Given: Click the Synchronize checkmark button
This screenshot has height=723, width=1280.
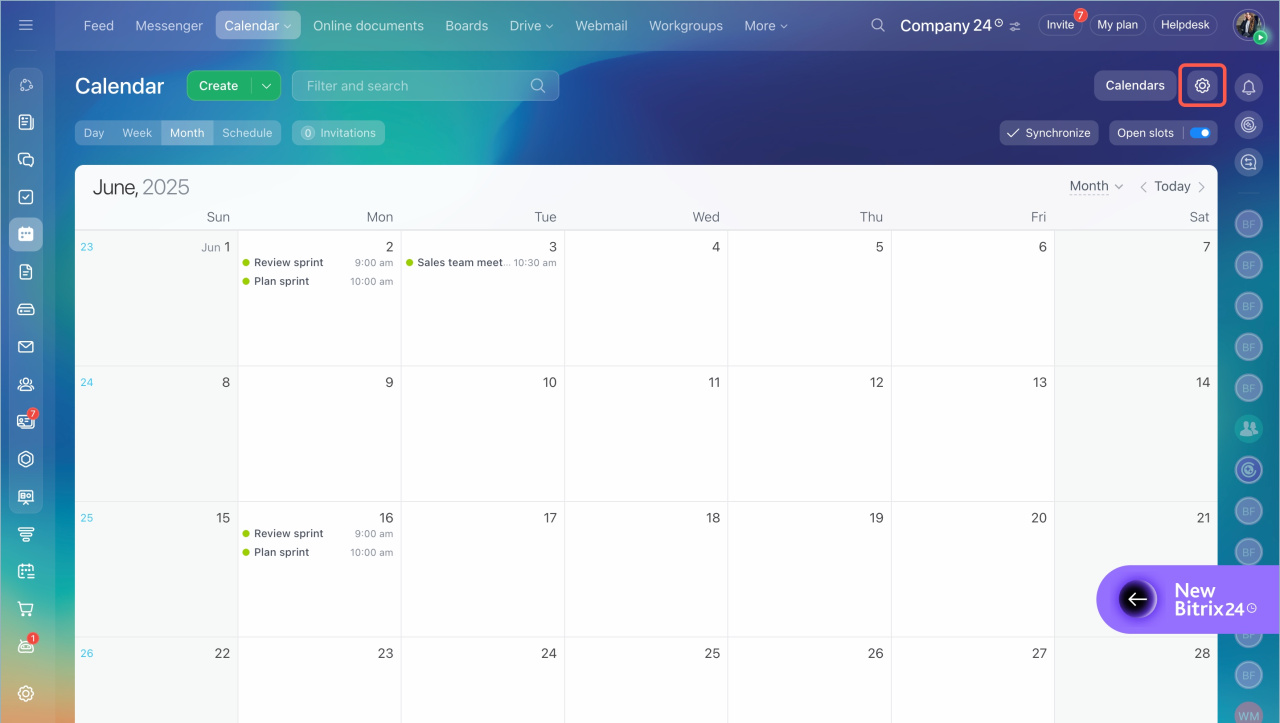Looking at the screenshot, I should (x=1048, y=133).
